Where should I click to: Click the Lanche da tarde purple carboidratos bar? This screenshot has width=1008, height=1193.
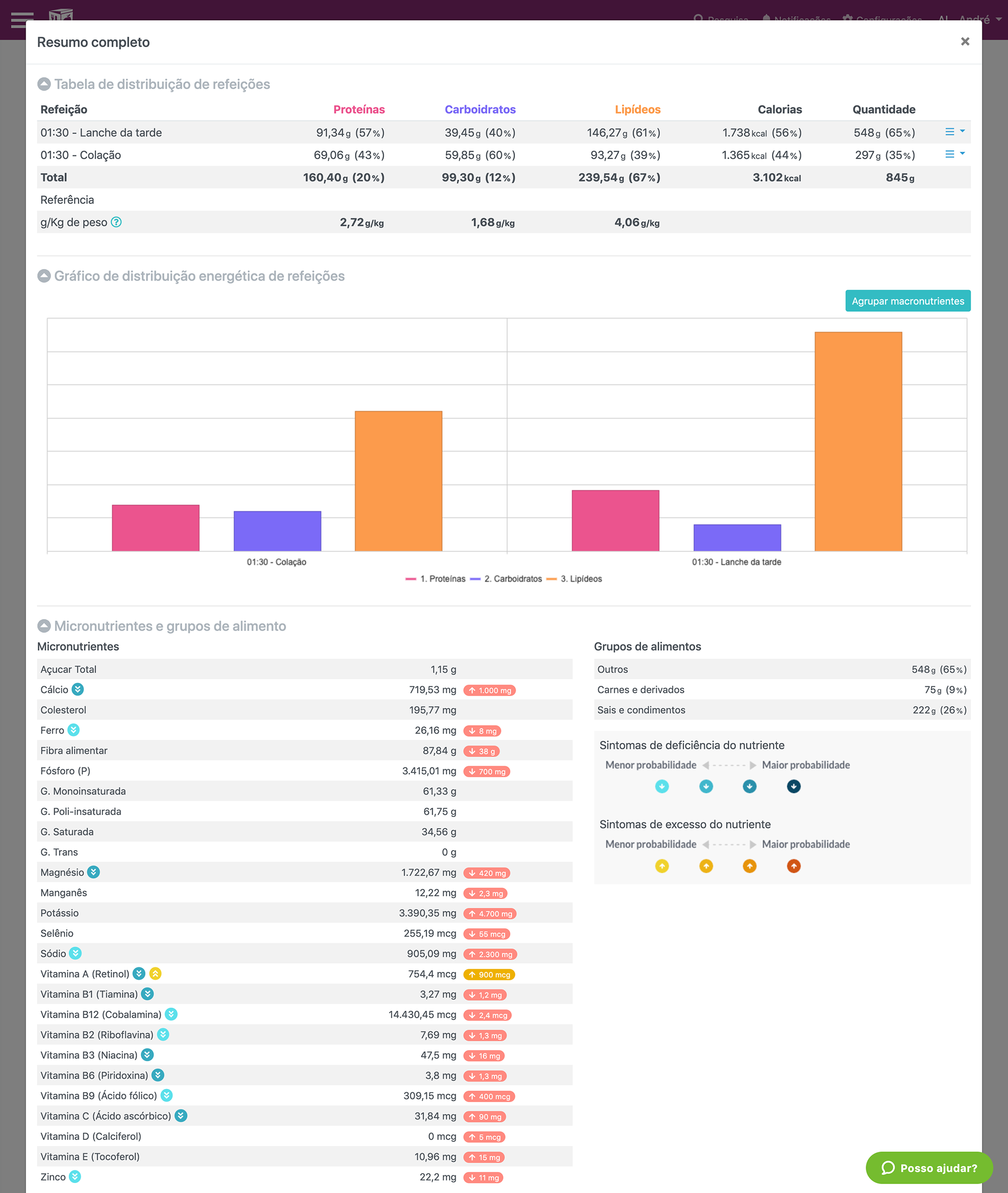[737, 537]
